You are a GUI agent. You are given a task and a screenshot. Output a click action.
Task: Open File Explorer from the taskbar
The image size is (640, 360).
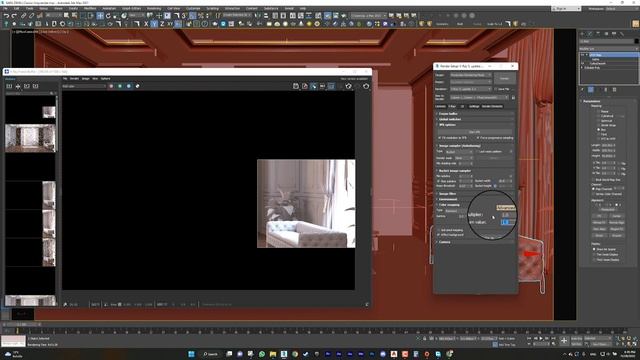click(273, 354)
